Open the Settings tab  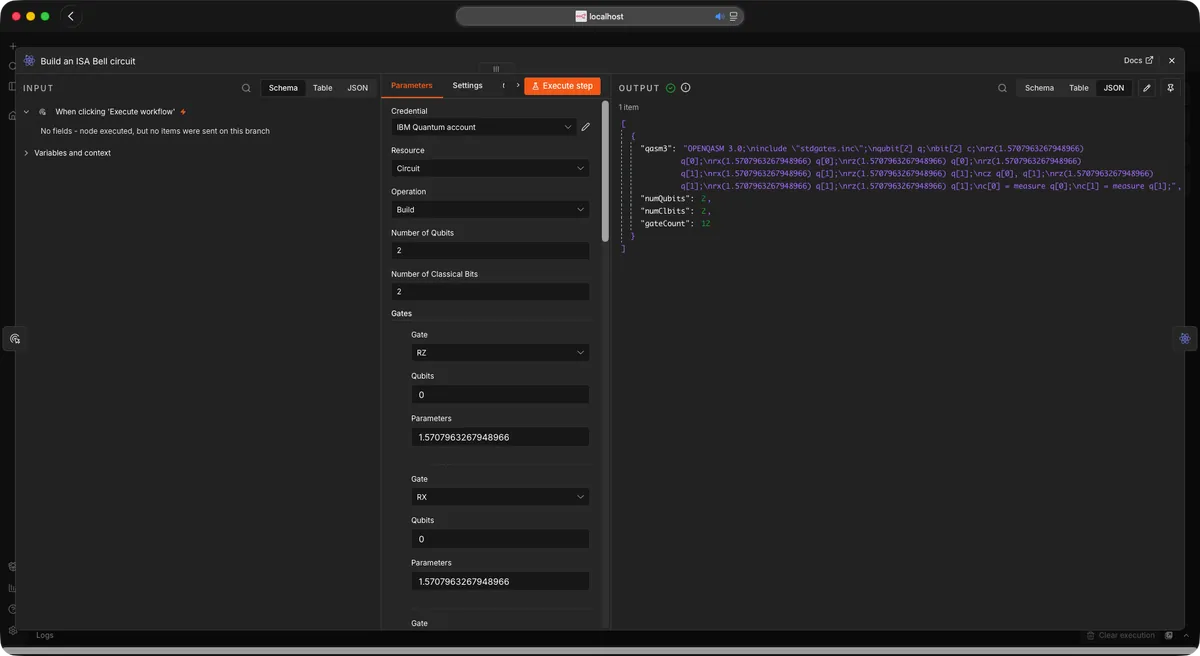[x=467, y=86]
